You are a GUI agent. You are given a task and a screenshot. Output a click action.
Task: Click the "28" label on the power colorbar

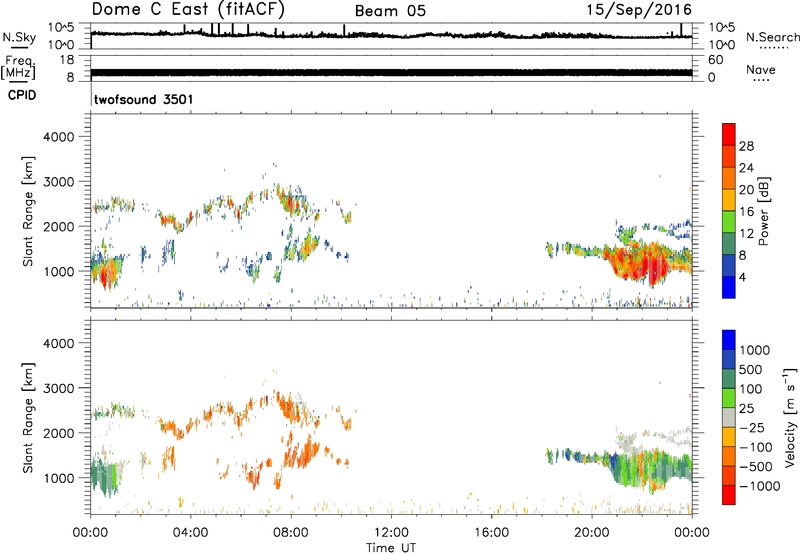(x=746, y=146)
